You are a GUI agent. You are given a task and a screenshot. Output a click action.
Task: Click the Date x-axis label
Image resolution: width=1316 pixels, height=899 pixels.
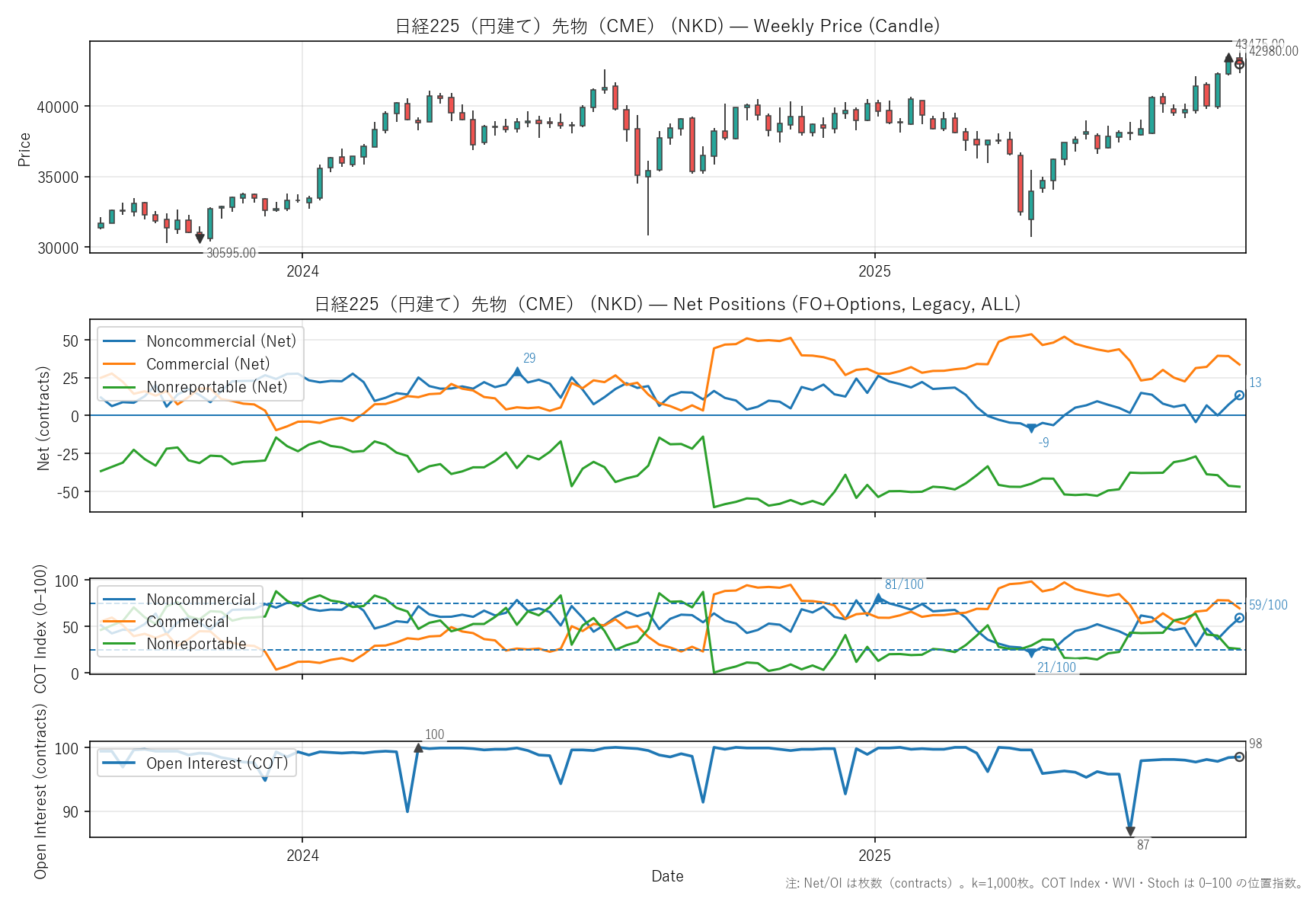click(667, 876)
